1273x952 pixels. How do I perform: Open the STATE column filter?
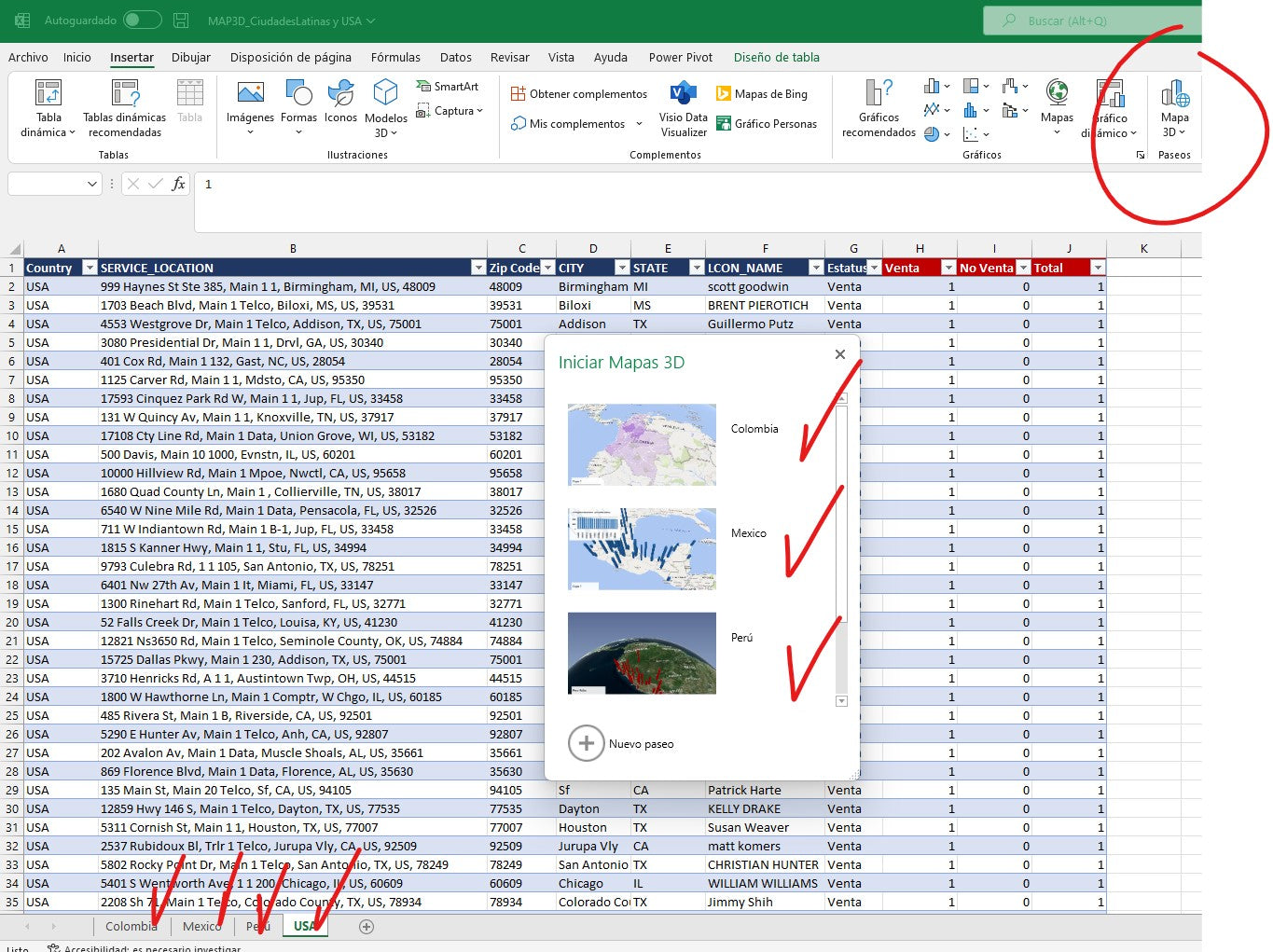(x=697, y=268)
